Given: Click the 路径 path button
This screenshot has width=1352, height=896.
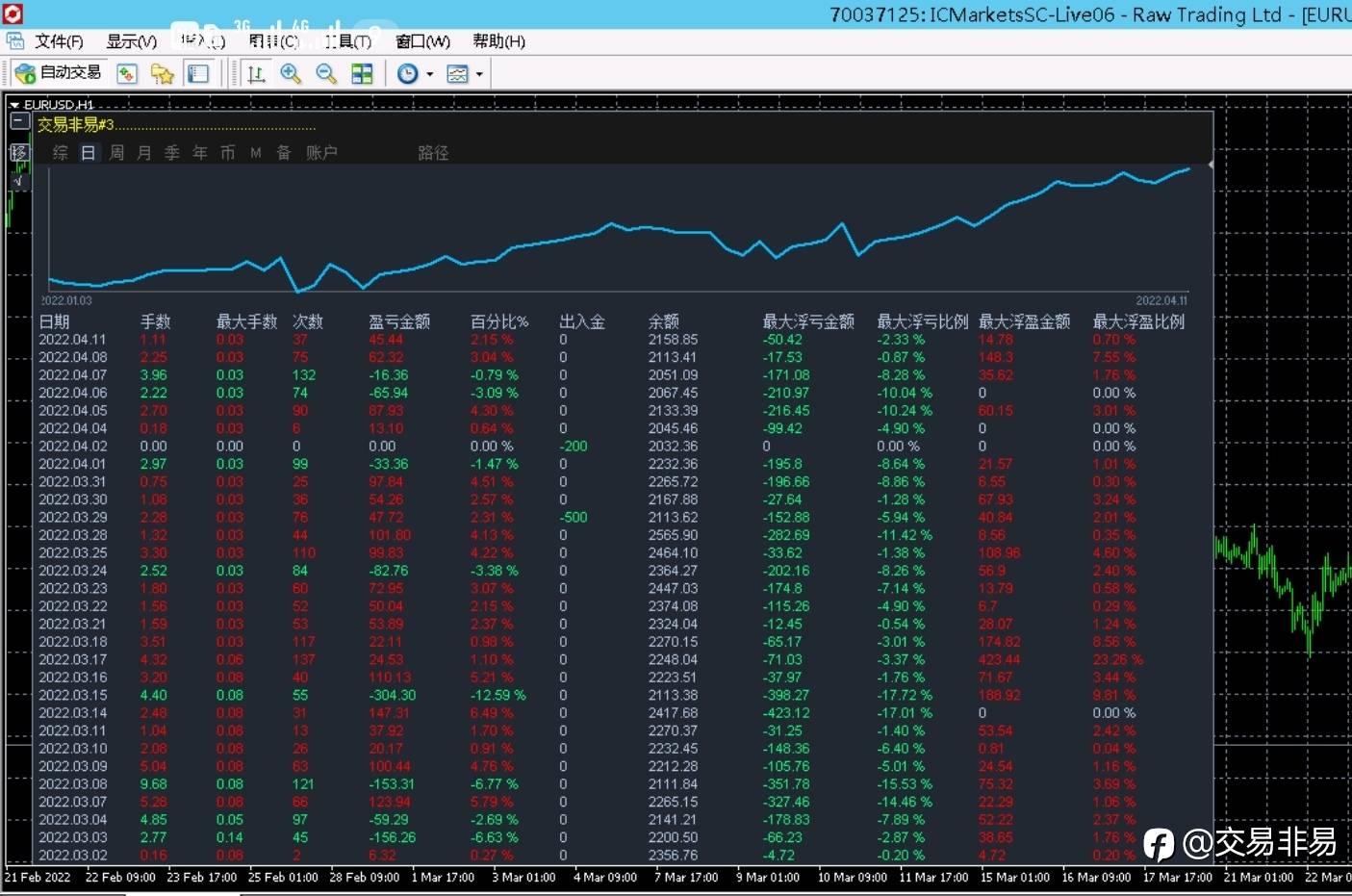Looking at the screenshot, I should pos(433,152).
